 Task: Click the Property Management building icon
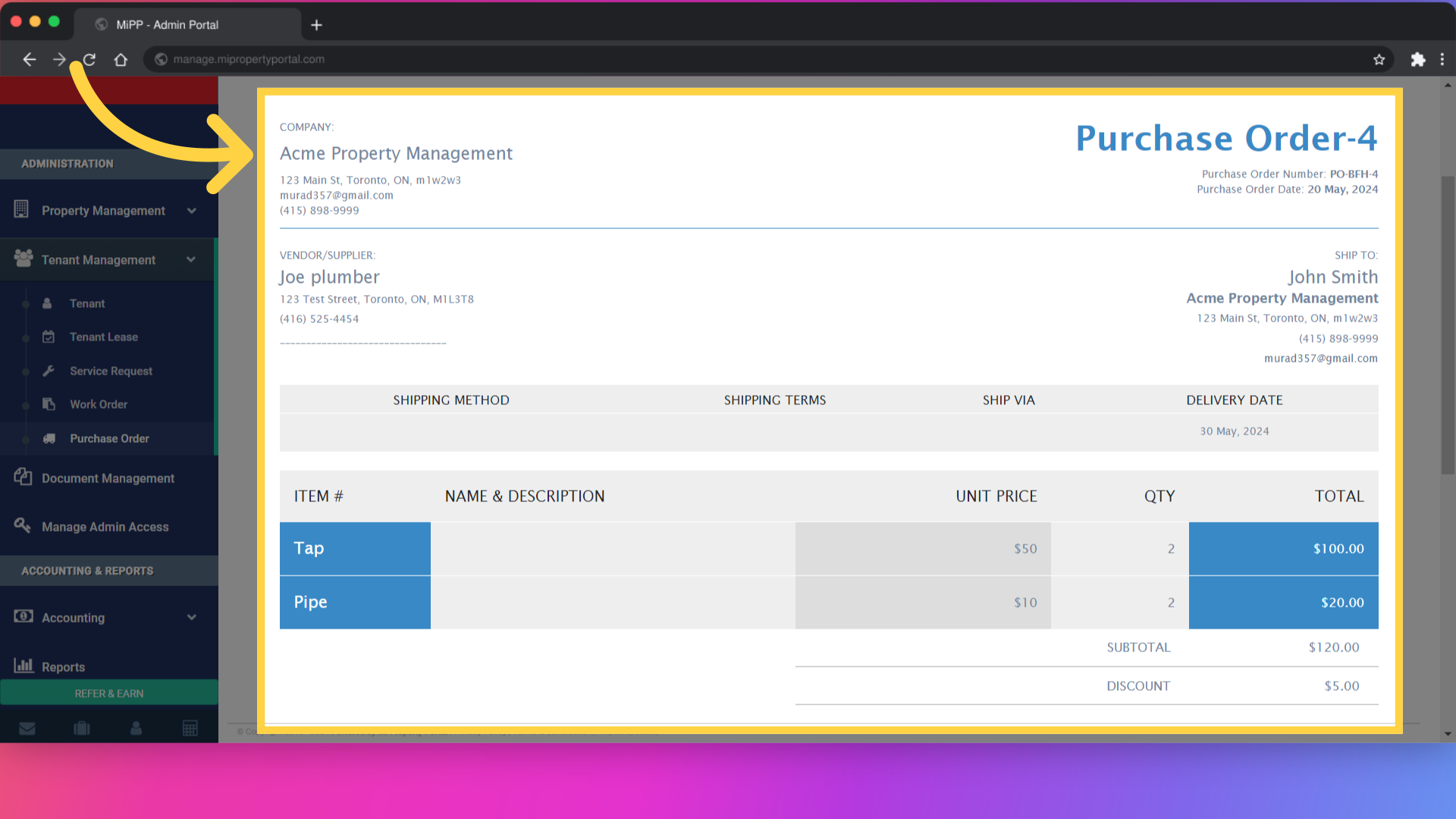pos(20,210)
